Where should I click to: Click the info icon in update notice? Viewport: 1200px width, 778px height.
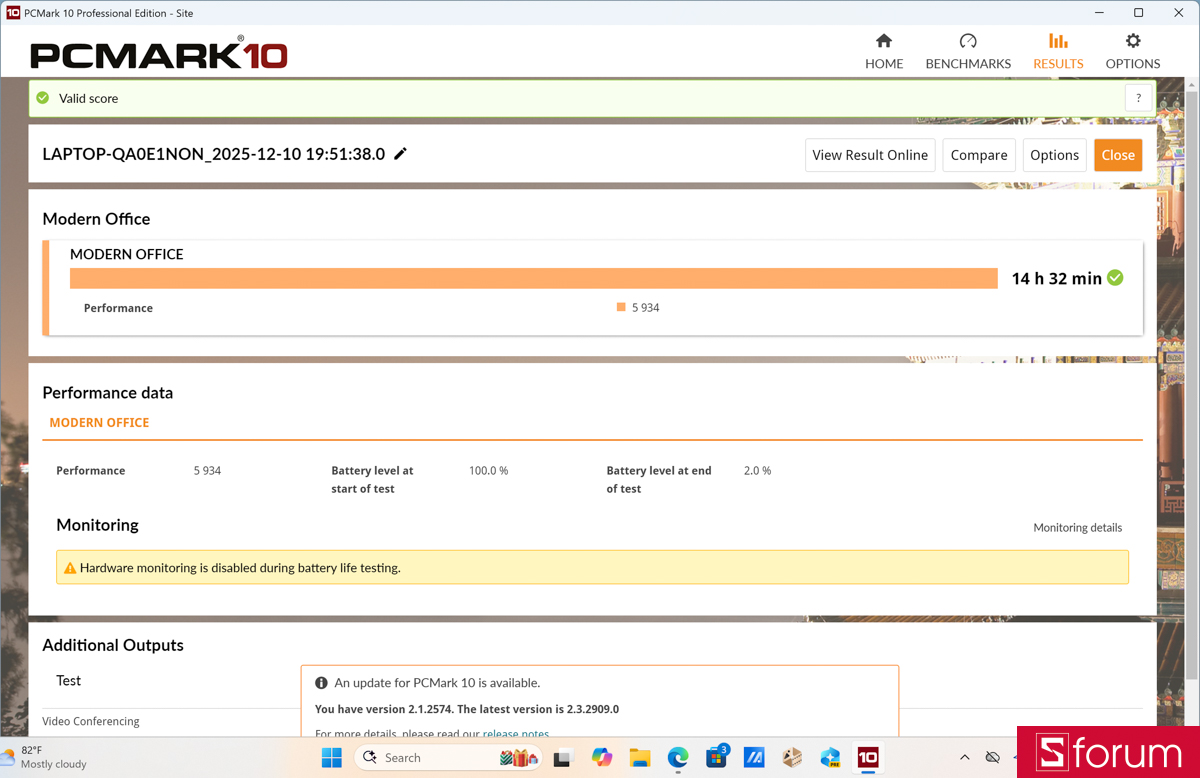(321, 683)
